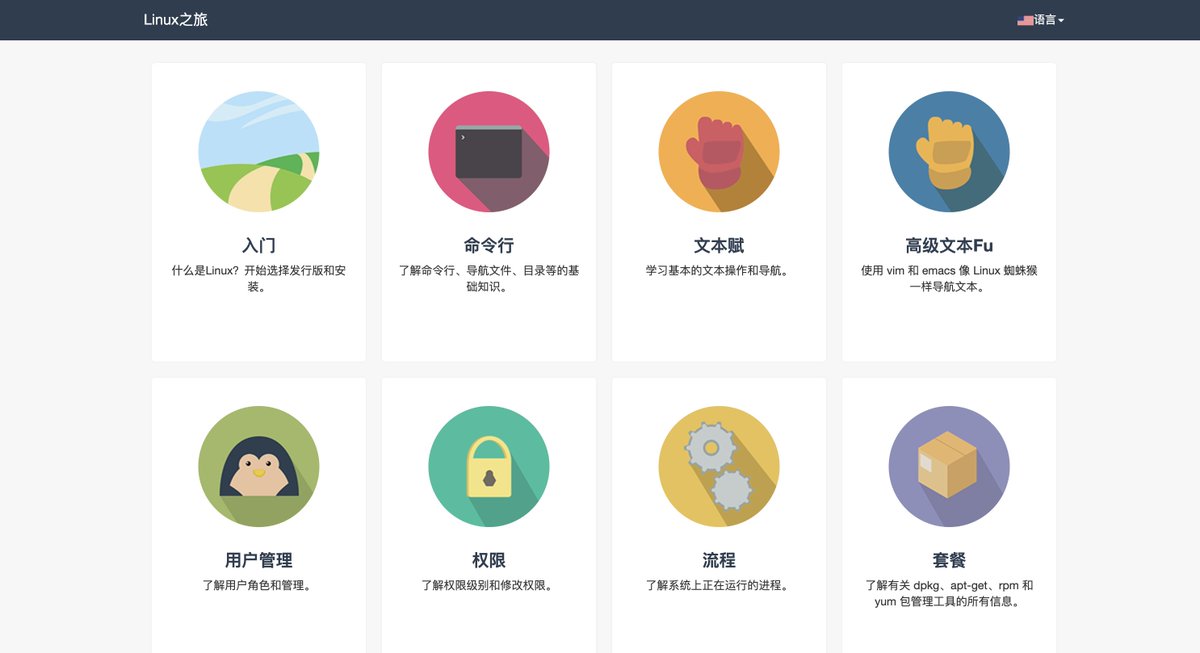Select the landscape icon above 入门
This screenshot has height=653, width=1200.
click(x=258, y=151)
